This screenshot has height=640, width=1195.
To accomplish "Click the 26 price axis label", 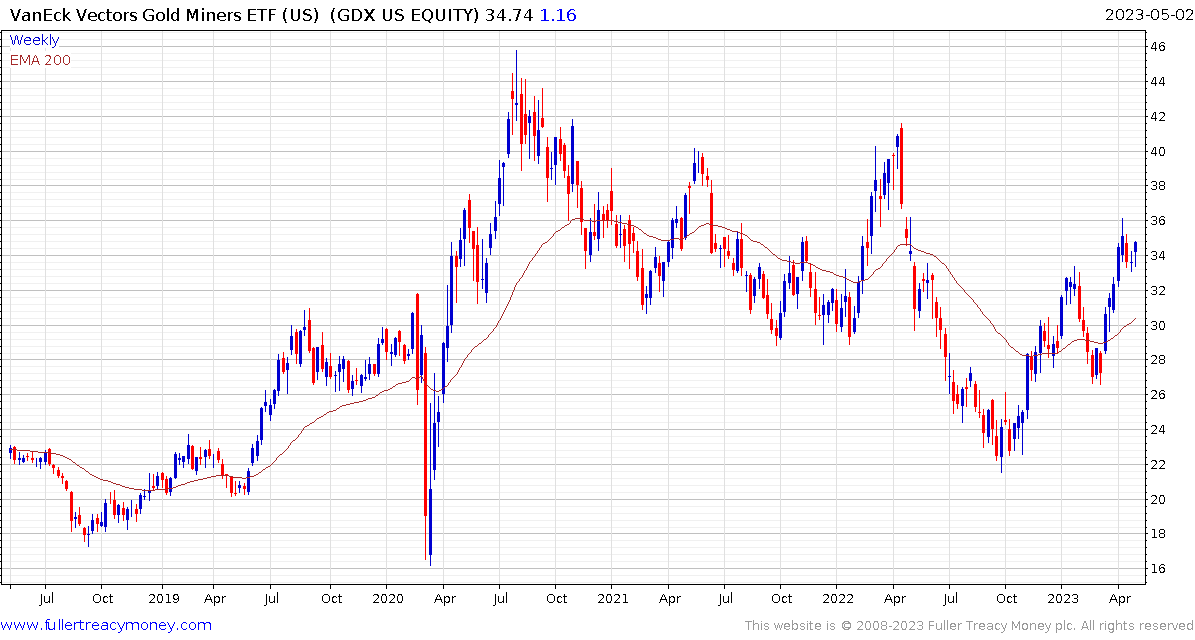I will [1158, 395].
